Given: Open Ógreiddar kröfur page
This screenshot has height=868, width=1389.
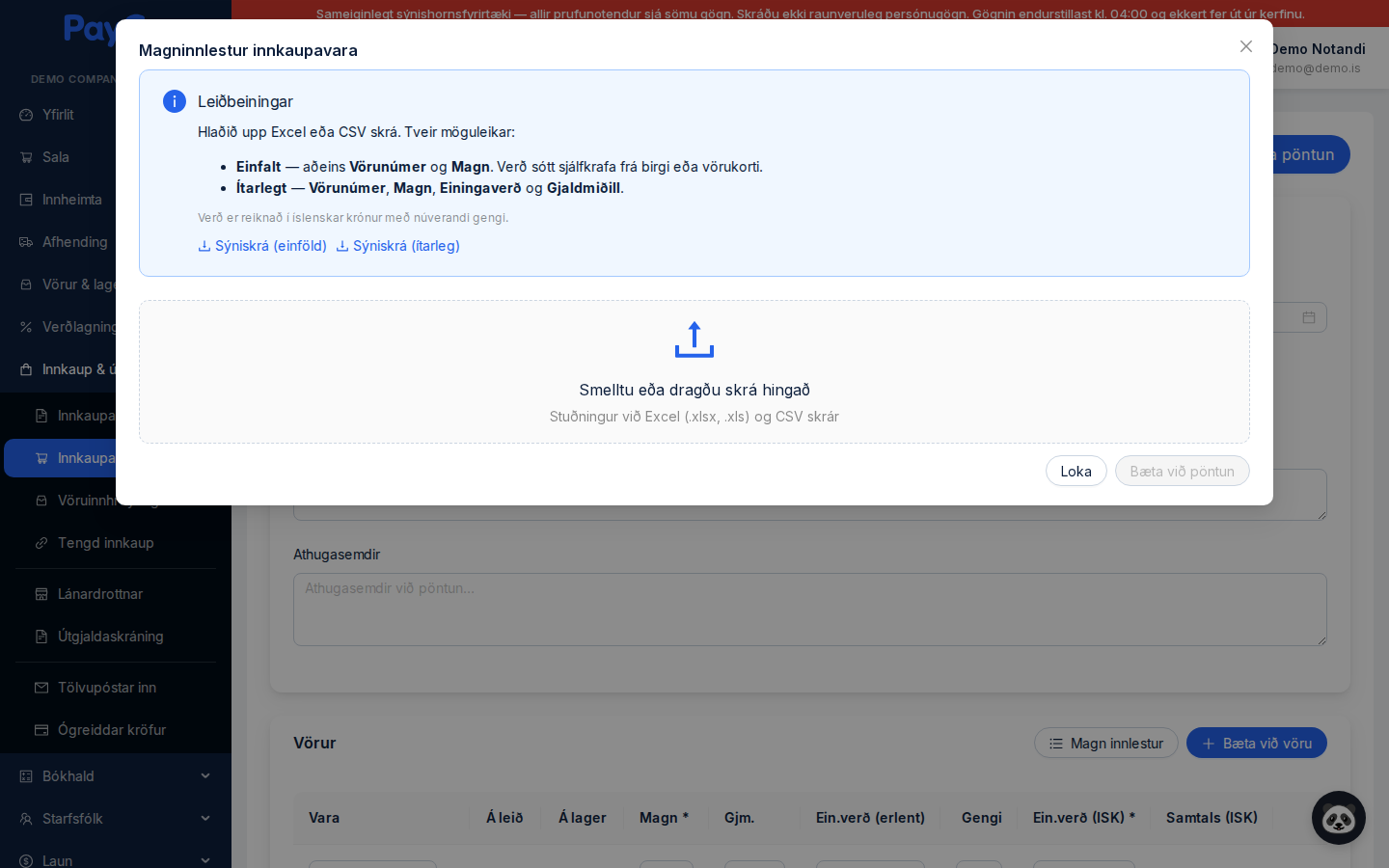Looking at the screenshot, I should point(112,730).
